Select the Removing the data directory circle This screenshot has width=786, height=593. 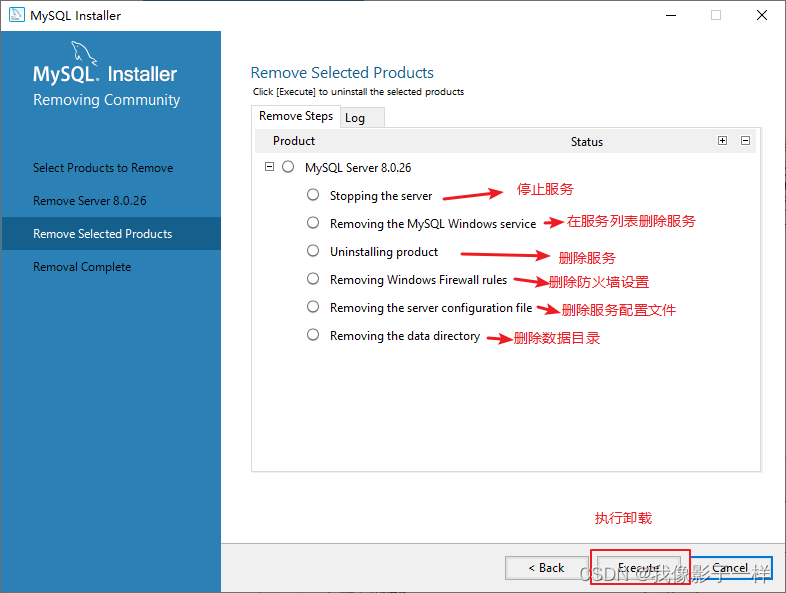(313, 335)
